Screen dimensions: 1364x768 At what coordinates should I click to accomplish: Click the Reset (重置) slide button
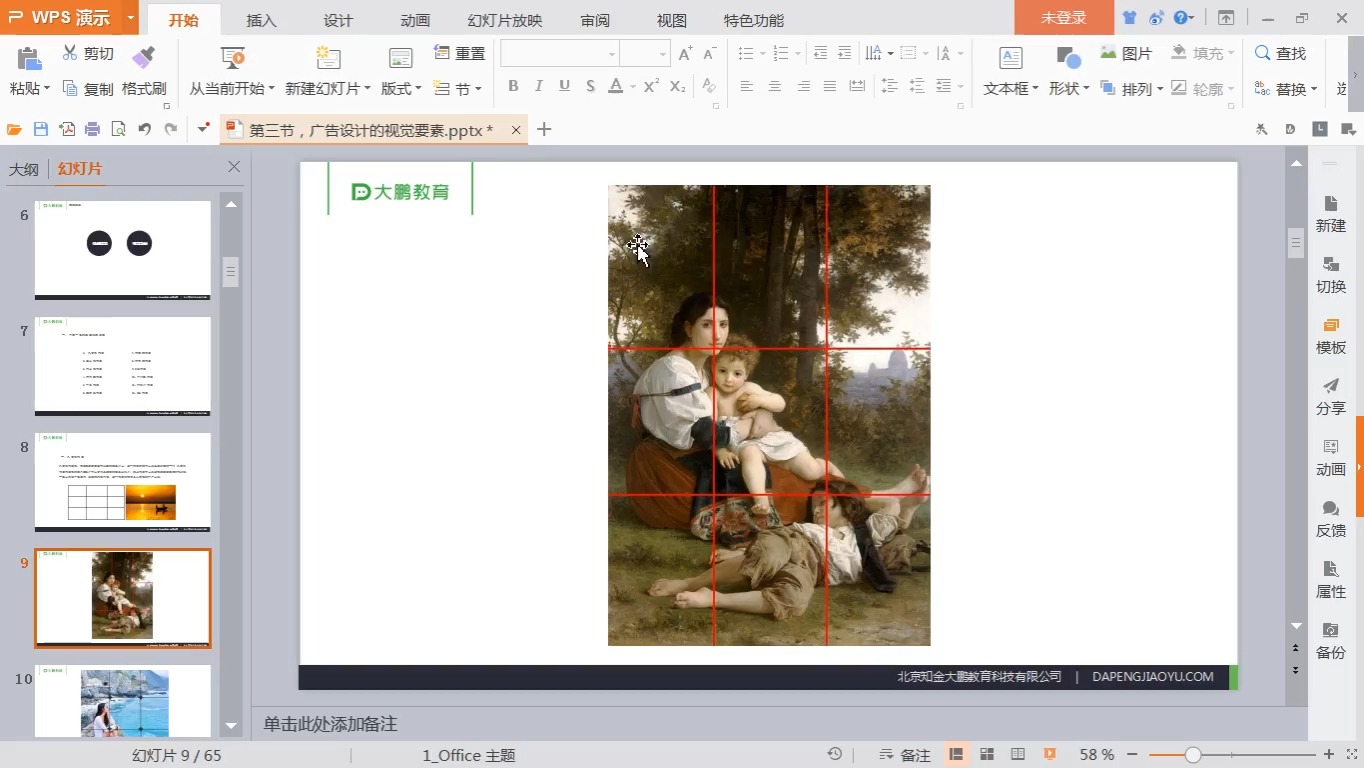click(x=460, y=53)
